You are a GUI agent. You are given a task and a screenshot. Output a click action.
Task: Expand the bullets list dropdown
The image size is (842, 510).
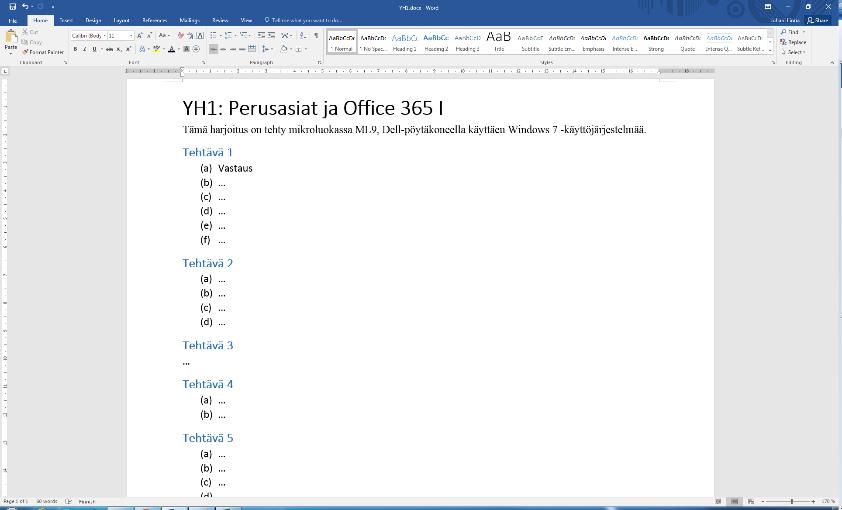click(220, 35)
